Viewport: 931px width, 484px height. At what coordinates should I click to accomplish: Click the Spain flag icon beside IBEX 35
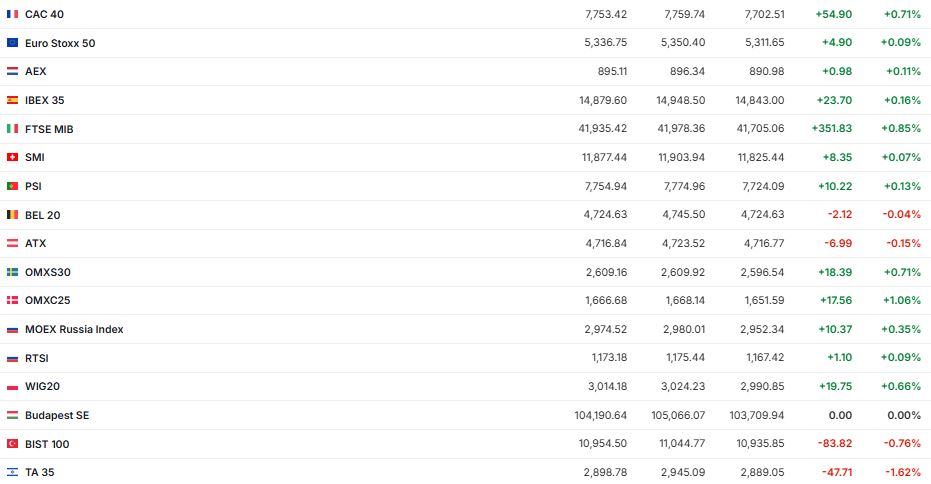(12, 100)
